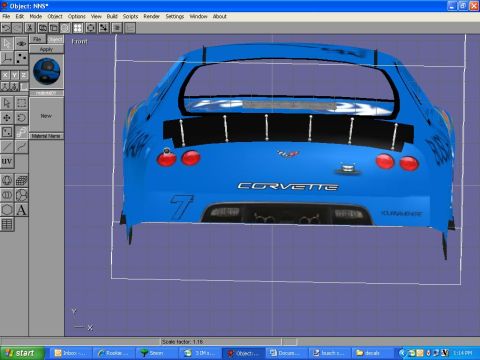
Task: Toggle the four-dot view toolbar button
Action: [x=78, y=28]
